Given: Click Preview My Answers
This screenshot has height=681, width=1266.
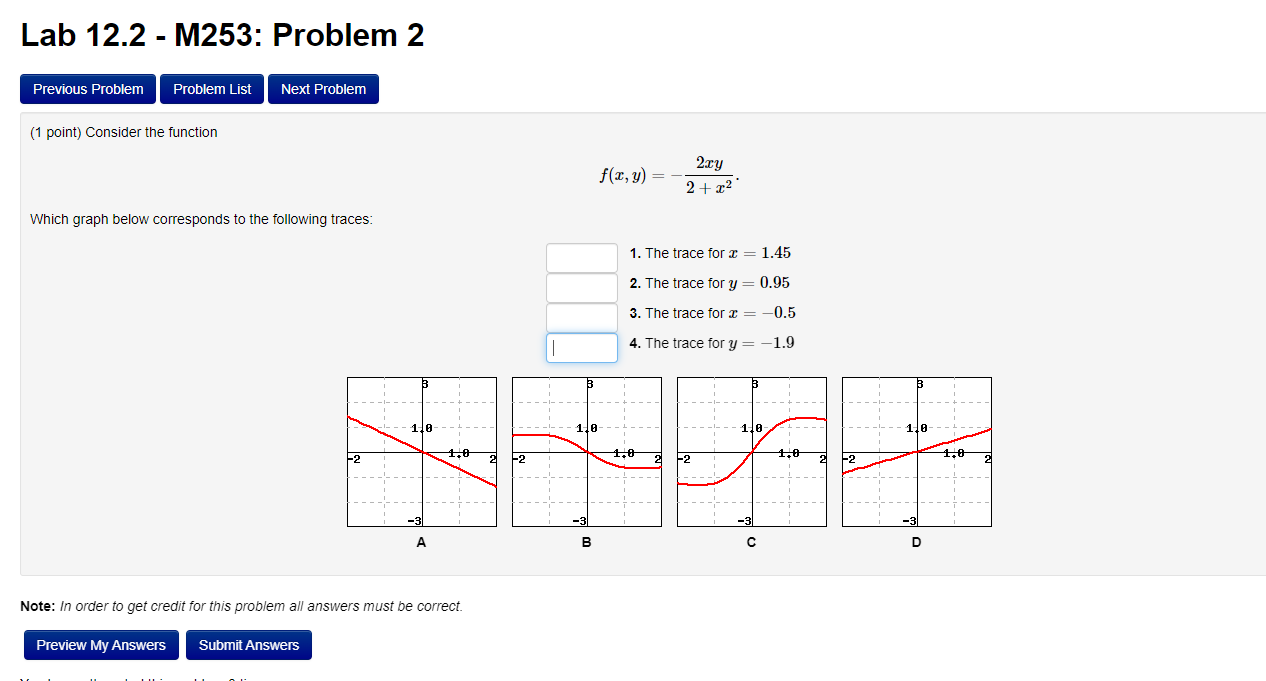Looking at the screenshot, I should tap(100, 645).
